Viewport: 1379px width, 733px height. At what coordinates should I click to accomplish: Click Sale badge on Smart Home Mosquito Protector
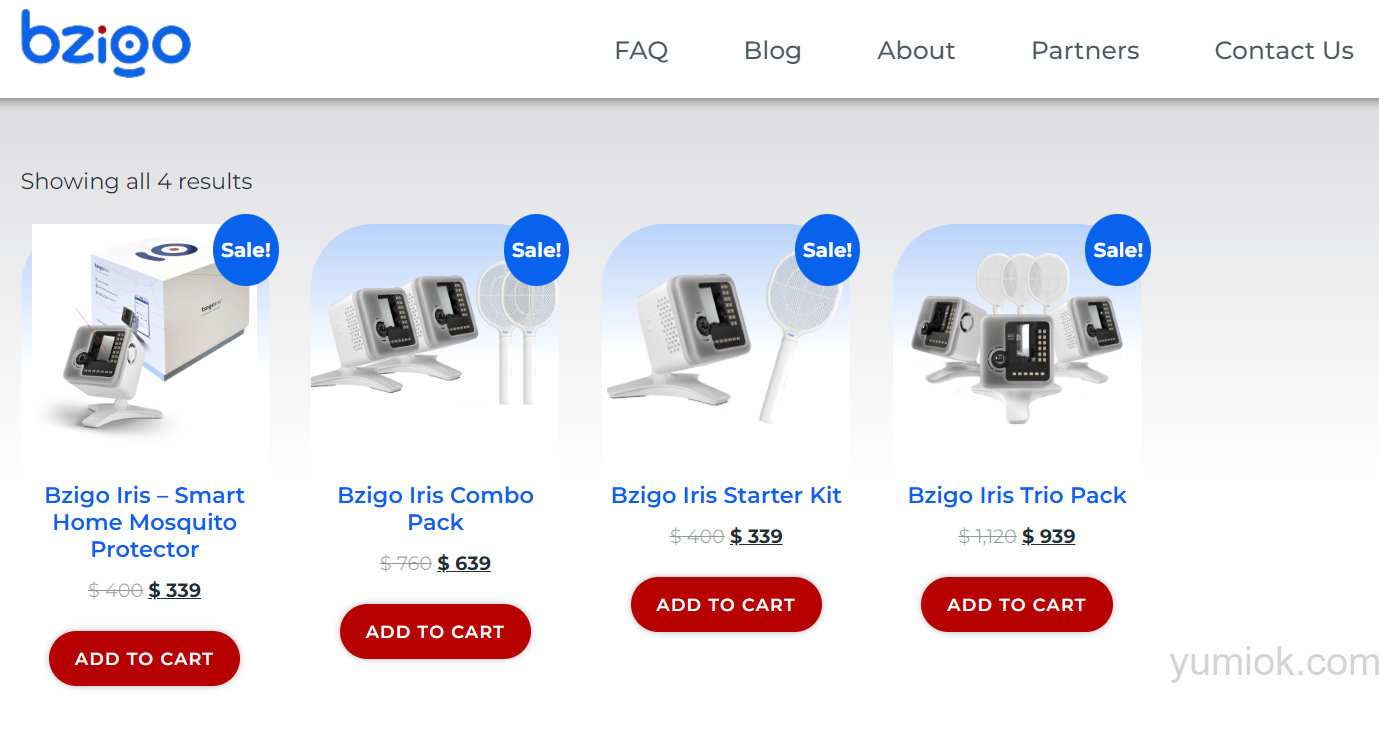coord(246,250)
